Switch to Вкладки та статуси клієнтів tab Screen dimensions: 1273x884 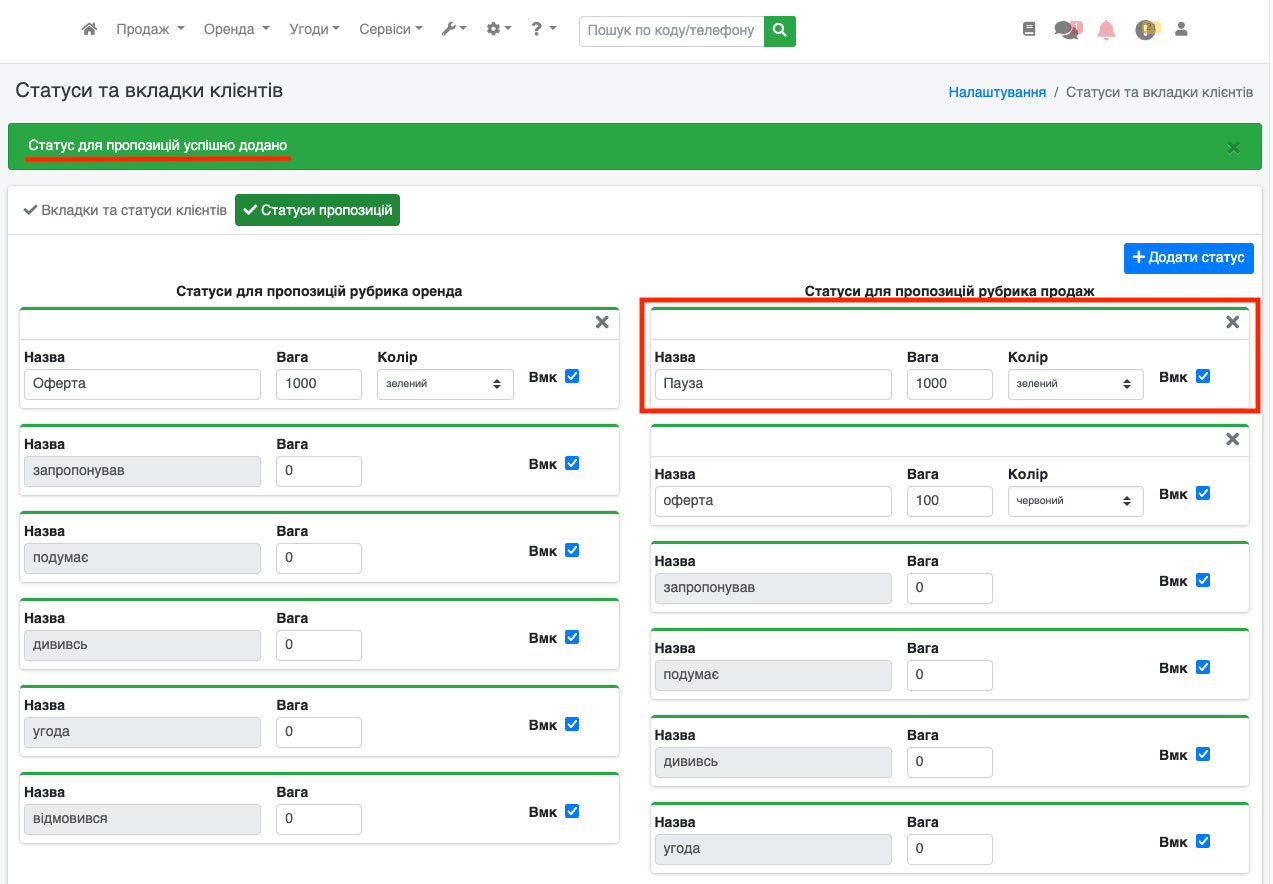pyautogui.click(x=125, y=211)
